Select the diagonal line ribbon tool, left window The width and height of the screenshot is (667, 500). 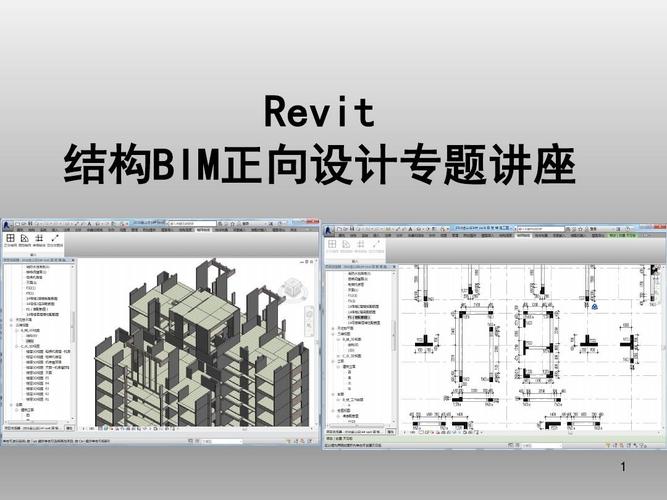tap(55, 238)
